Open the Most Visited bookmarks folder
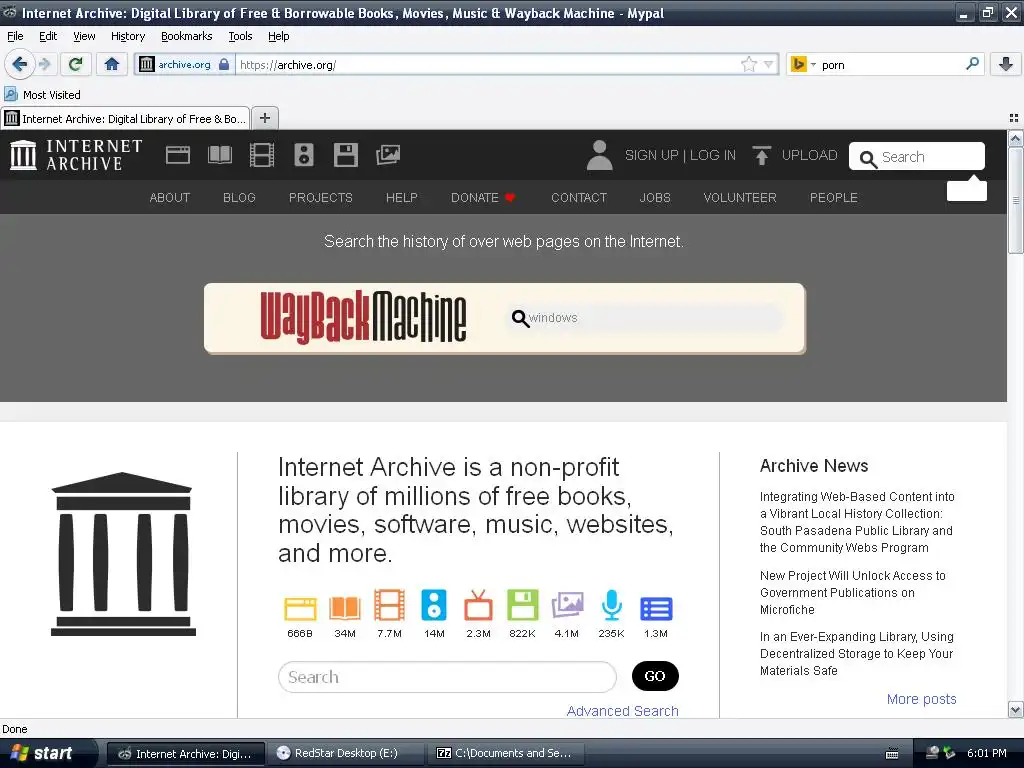 click(42, 95)
